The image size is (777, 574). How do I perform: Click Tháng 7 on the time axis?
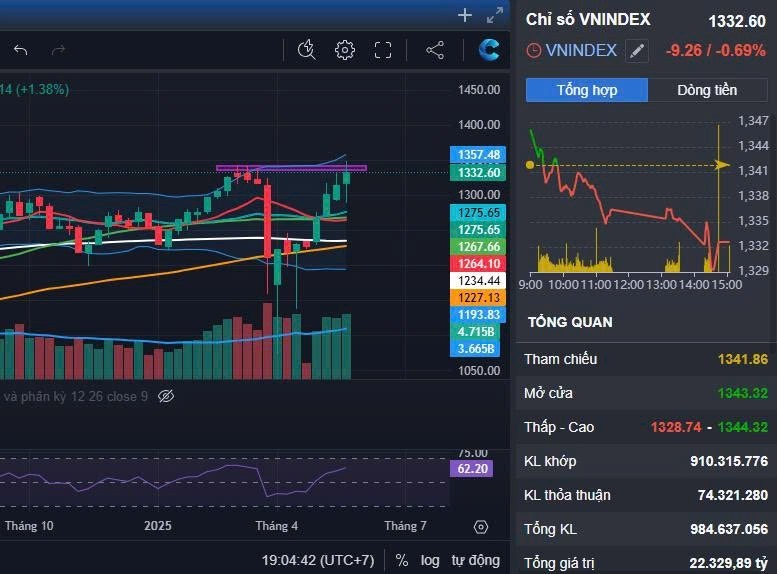click(405, 526)
